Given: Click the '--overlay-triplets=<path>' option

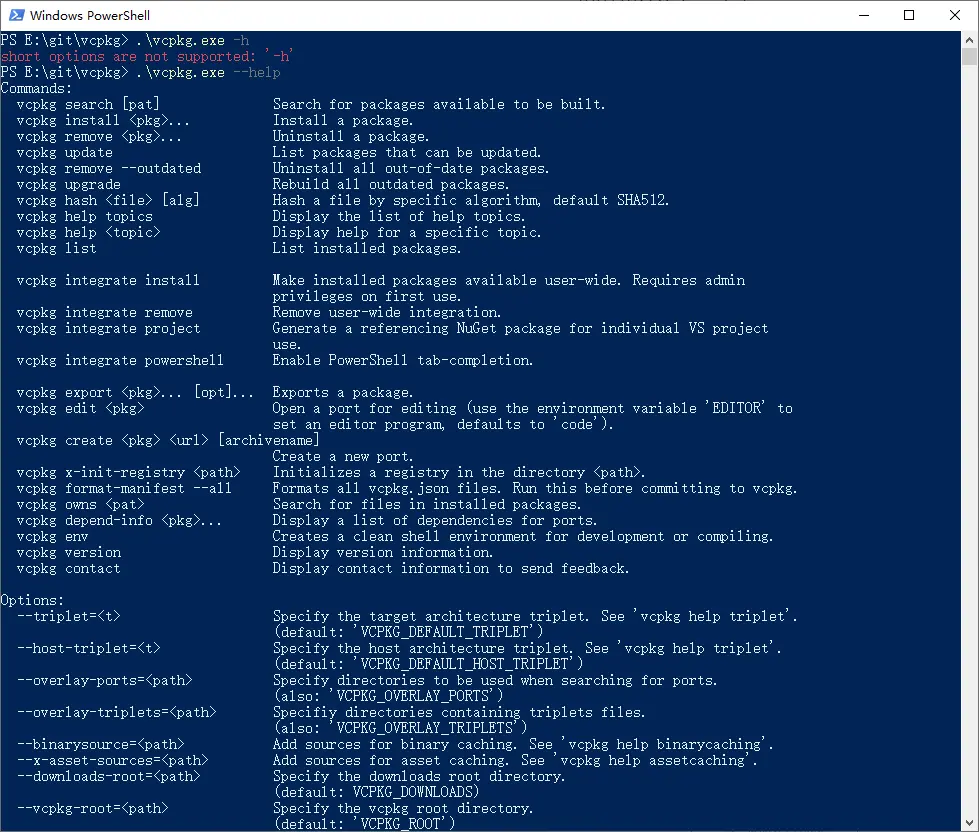Looking at the screenshot, I should 117,712.
